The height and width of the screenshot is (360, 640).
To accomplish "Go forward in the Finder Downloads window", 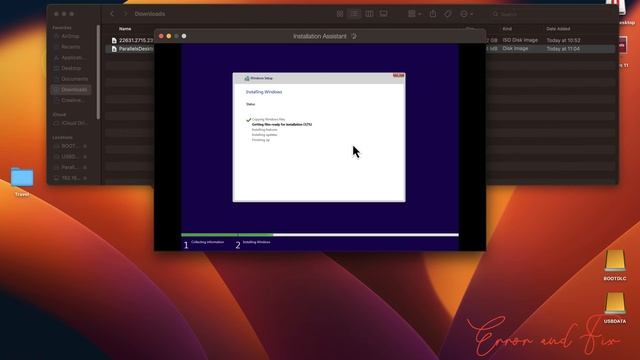I will [x=125, y=14].
